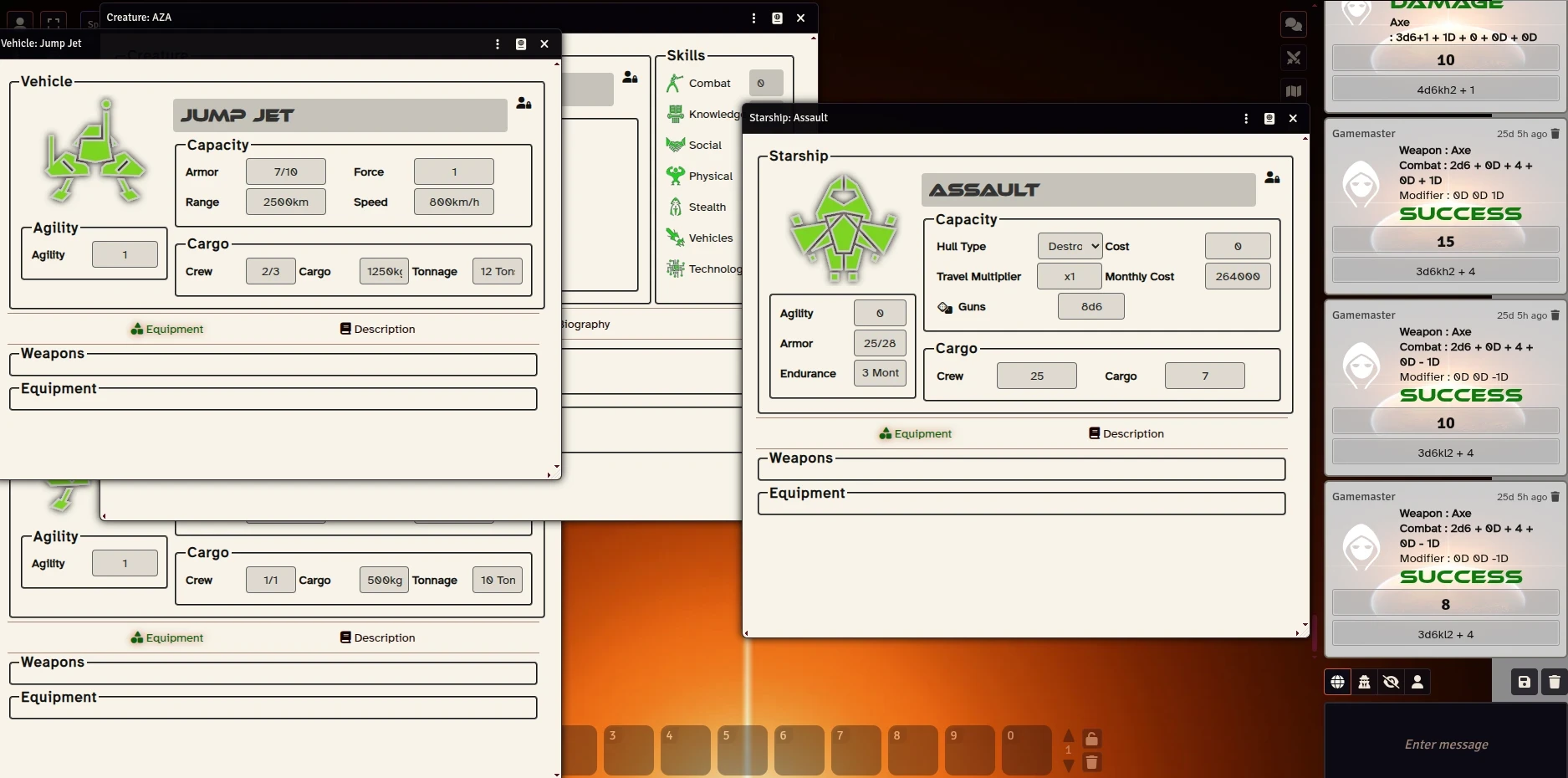Screen dimensions: 1568x778
Task: Click the 3d6kh2 + 4 roll formula
Action: tap(1445, 271)
